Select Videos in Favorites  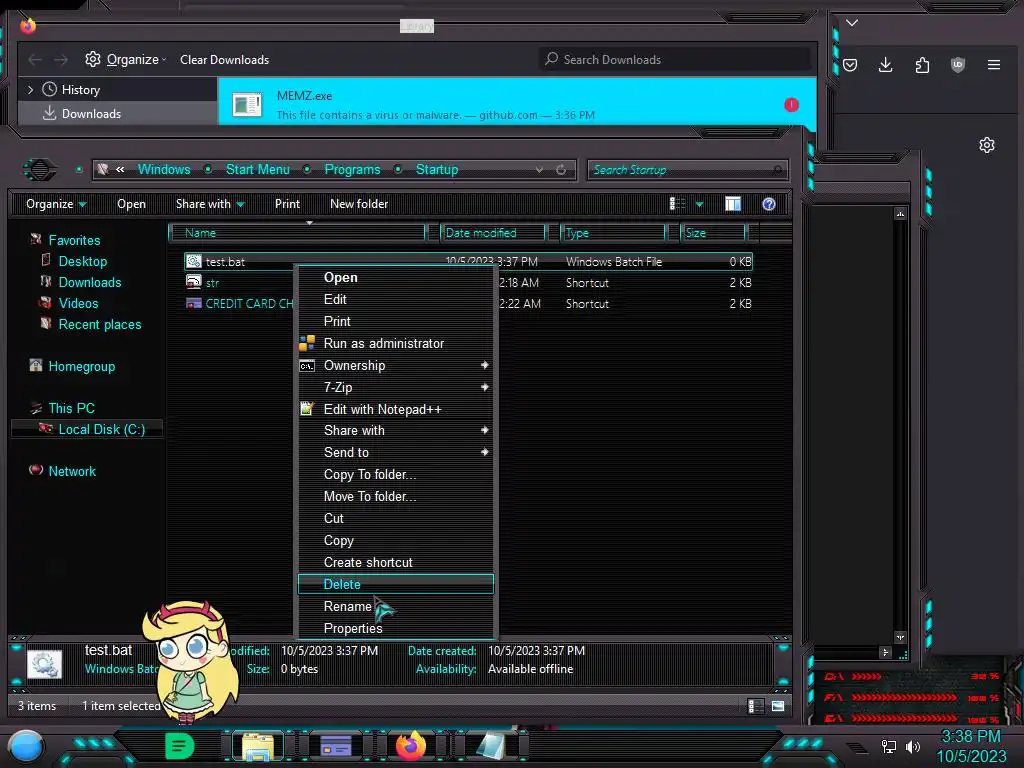click(78, 303)
